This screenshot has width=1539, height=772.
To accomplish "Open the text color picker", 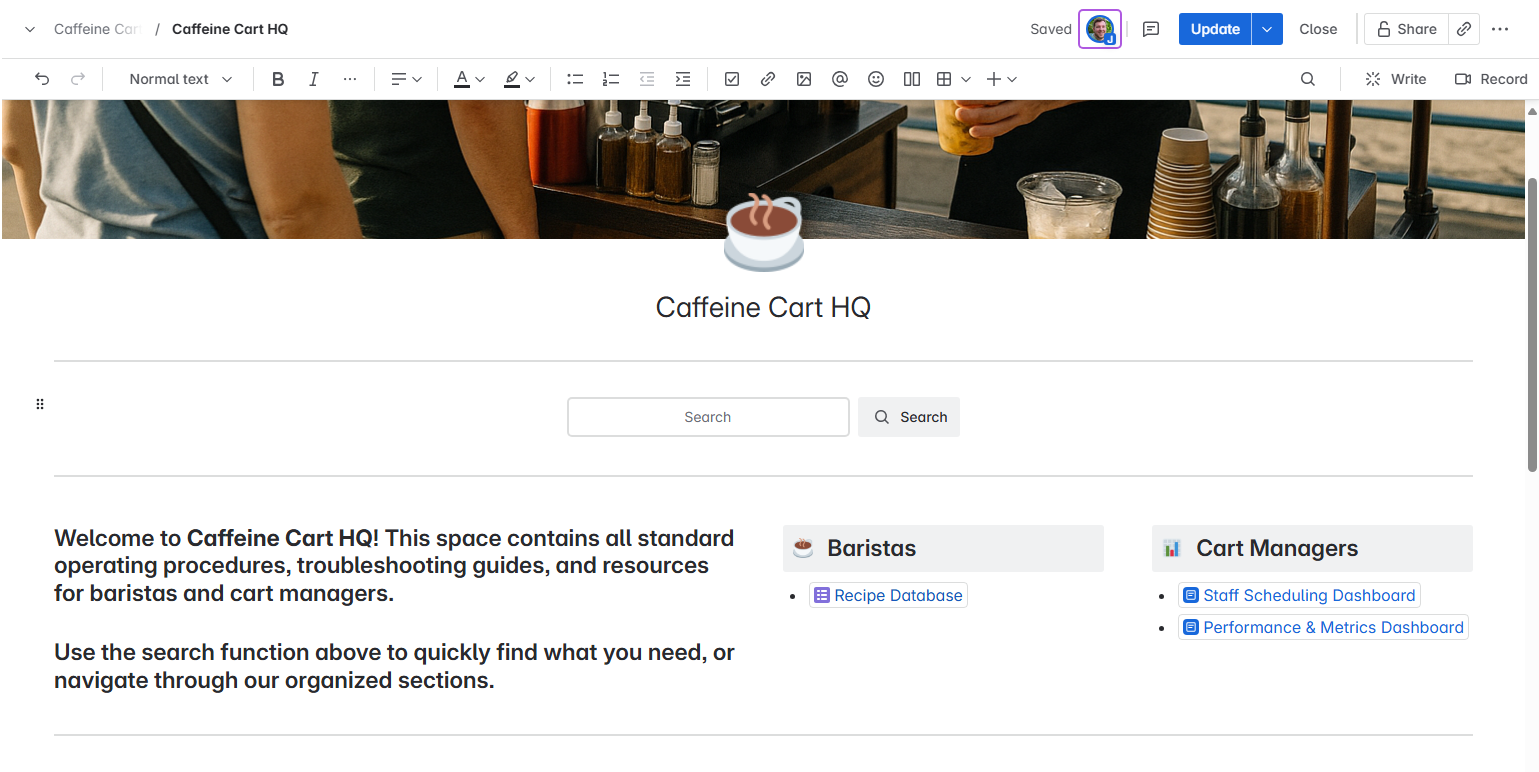I will click(469, 79).
